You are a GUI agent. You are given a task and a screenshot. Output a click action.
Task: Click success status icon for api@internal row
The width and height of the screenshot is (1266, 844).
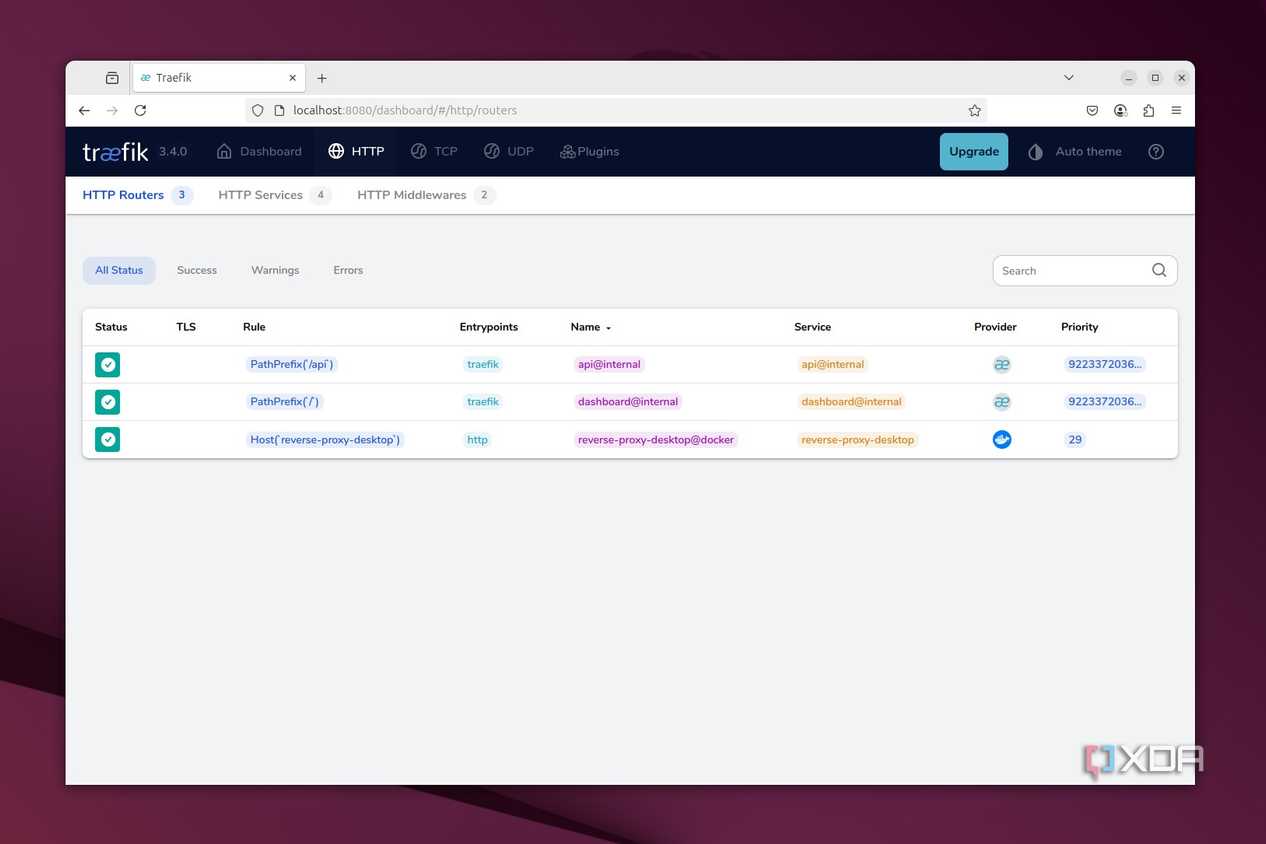(108, 364)
